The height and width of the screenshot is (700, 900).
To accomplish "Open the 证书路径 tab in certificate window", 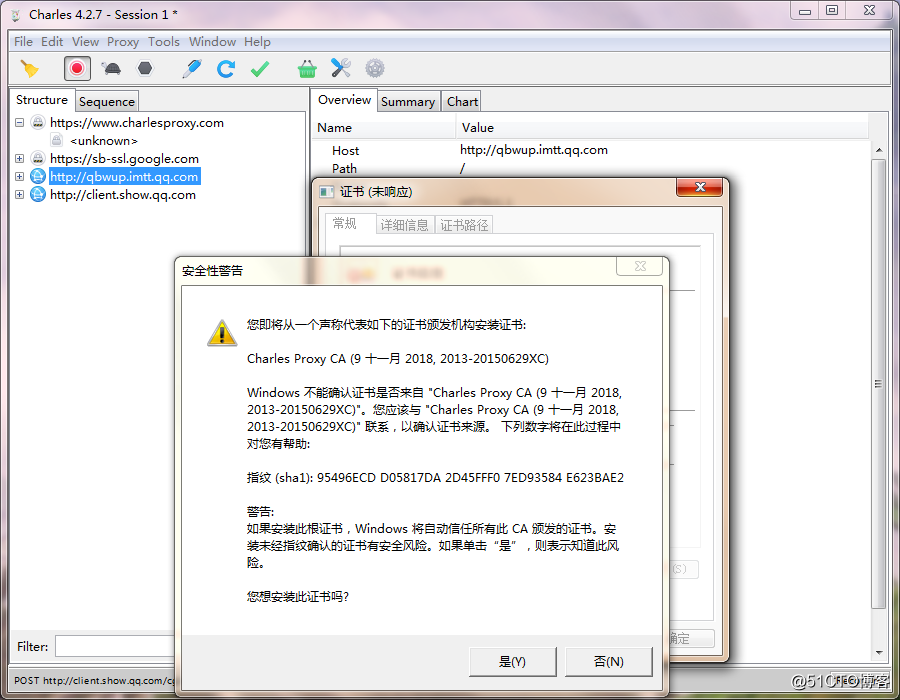I will (x=464, y=225).
